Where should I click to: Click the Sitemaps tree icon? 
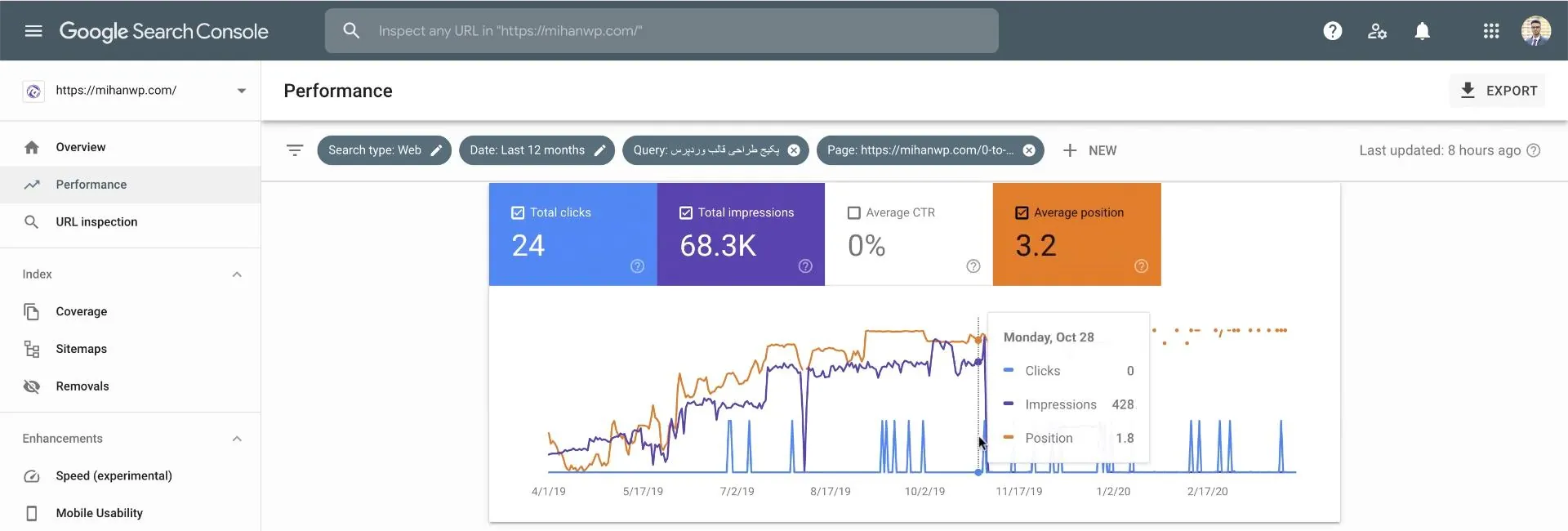click(x=32, y=349)
